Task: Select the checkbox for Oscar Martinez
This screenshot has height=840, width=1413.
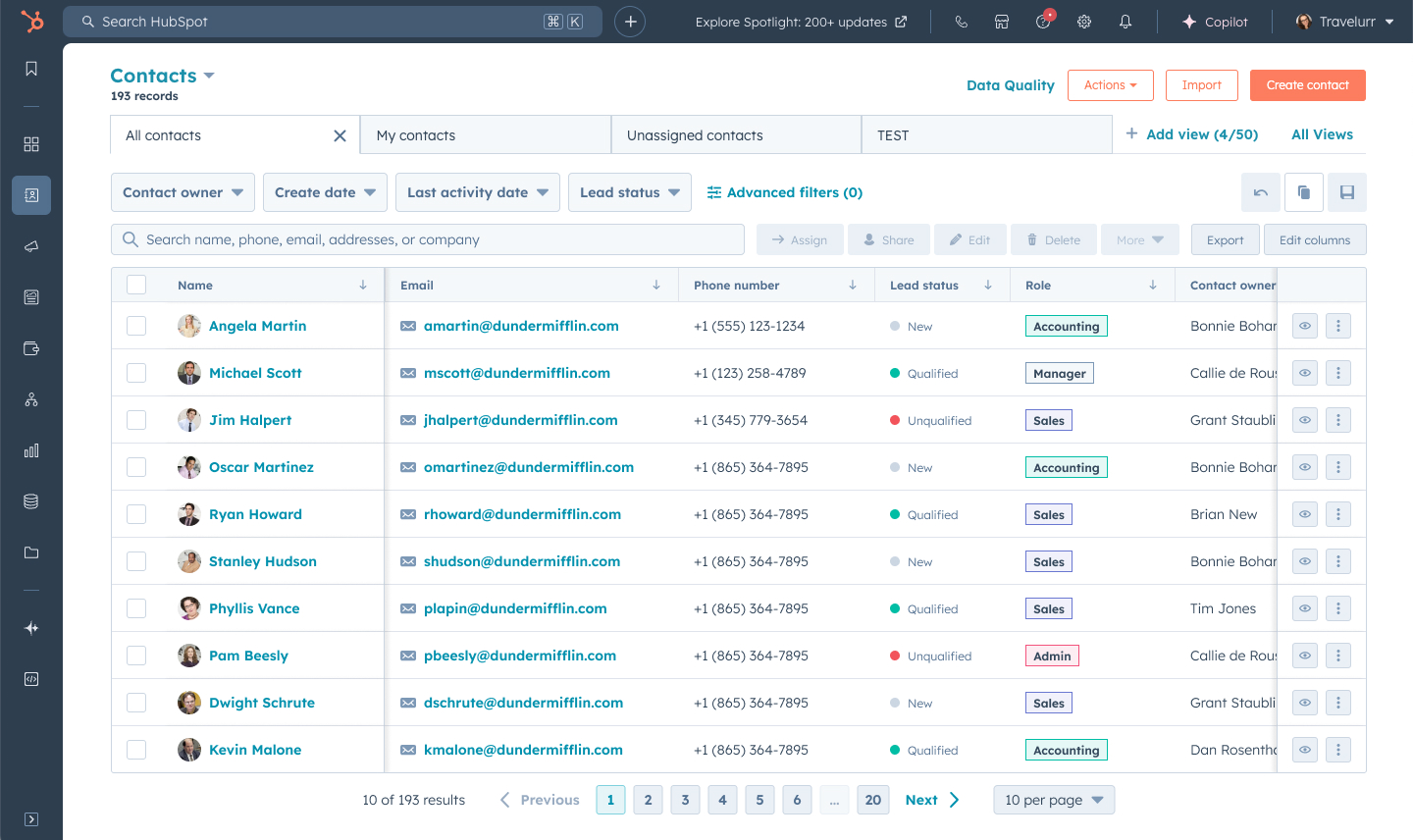Action: pyautogui.click(x=136, y=467)
